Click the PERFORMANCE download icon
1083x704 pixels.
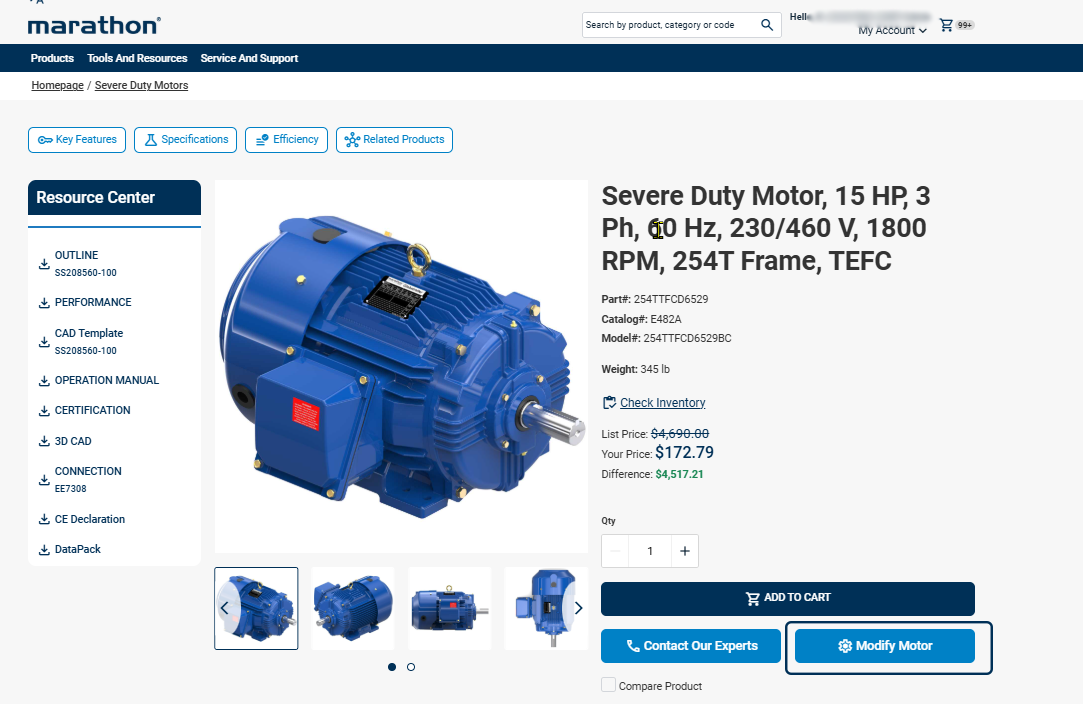pos(44,303)
